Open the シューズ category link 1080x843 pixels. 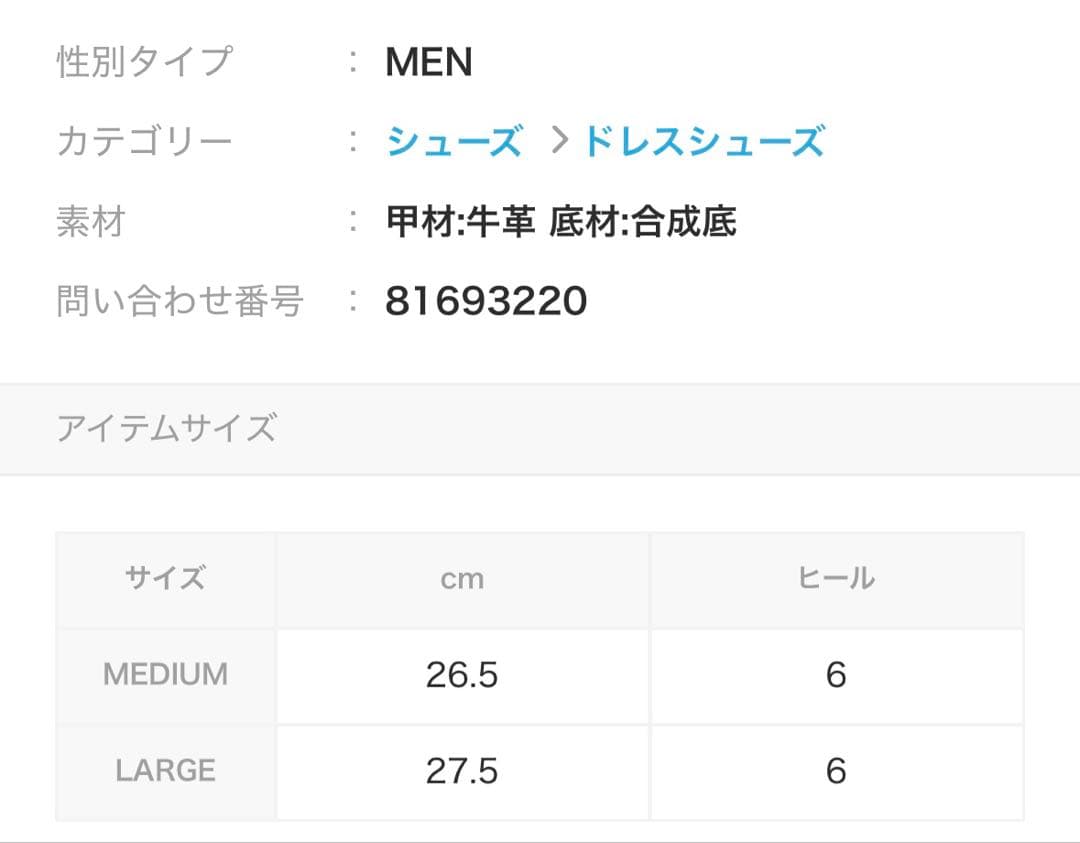(453, 142)
